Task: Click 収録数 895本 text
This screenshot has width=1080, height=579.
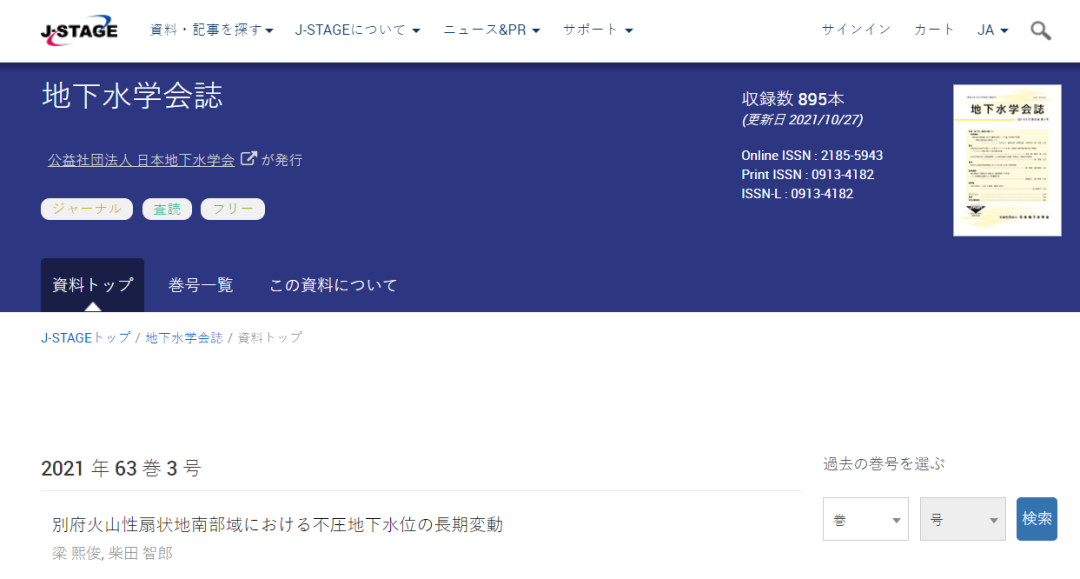Action: 793,99
